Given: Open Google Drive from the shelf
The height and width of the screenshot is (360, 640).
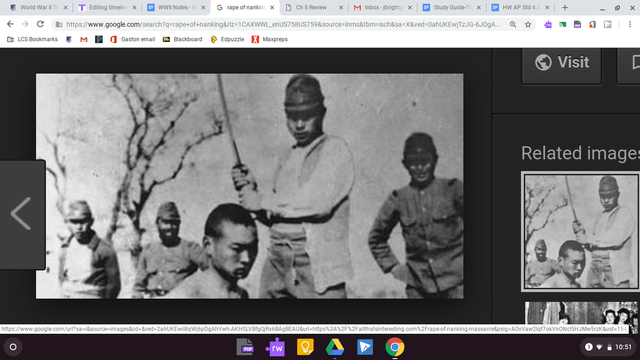Looking at the screenshot, I should (335, 347).
